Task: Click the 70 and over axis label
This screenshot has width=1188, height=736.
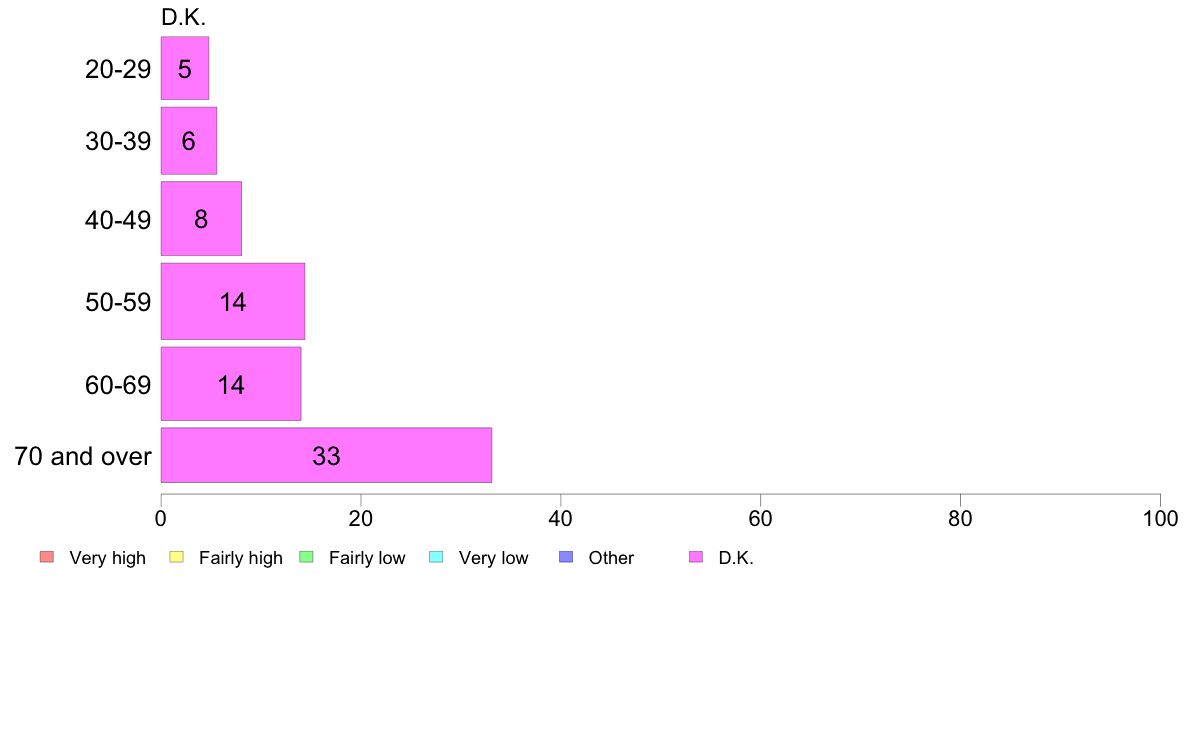Action: coord(83,456)
